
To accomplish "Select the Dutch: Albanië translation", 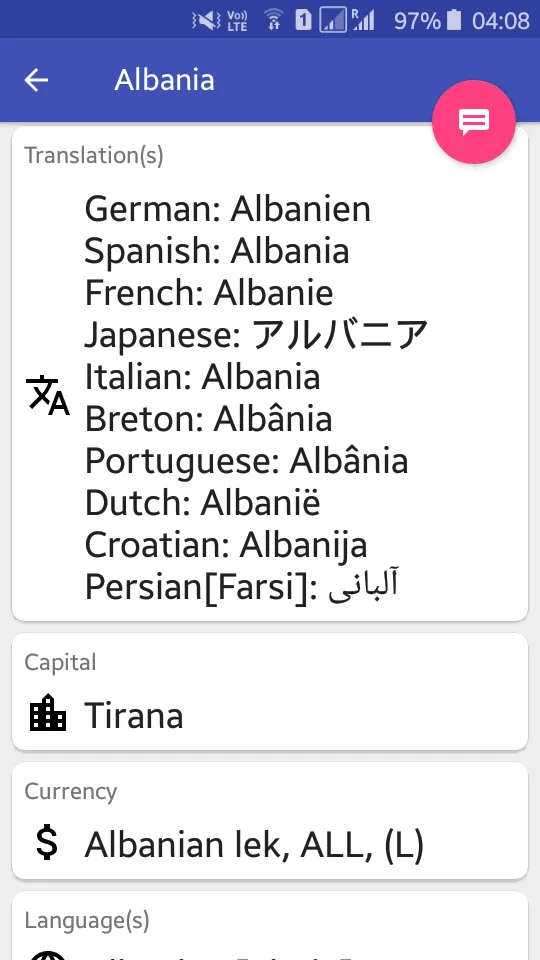I will tap(202, 503).
